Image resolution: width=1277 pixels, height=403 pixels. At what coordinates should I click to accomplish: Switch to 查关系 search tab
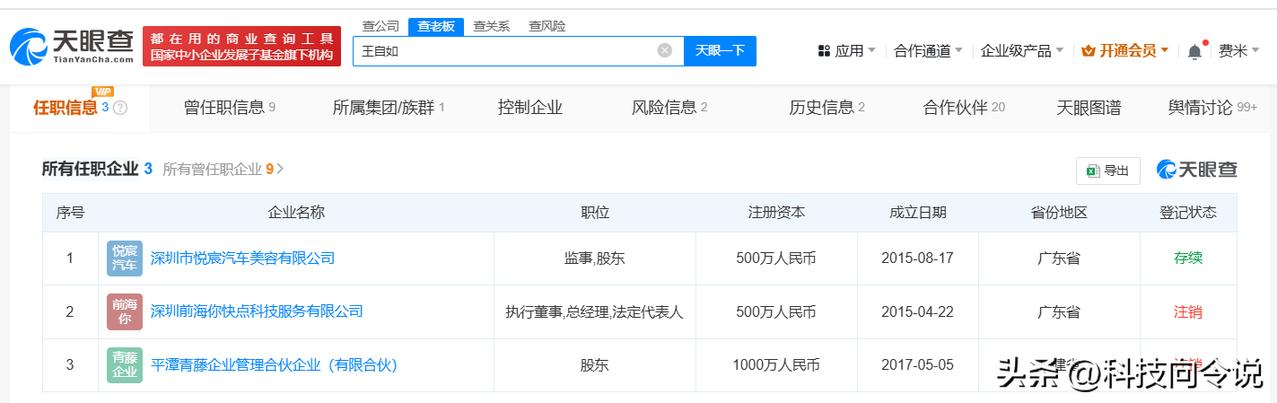[491, 26]
